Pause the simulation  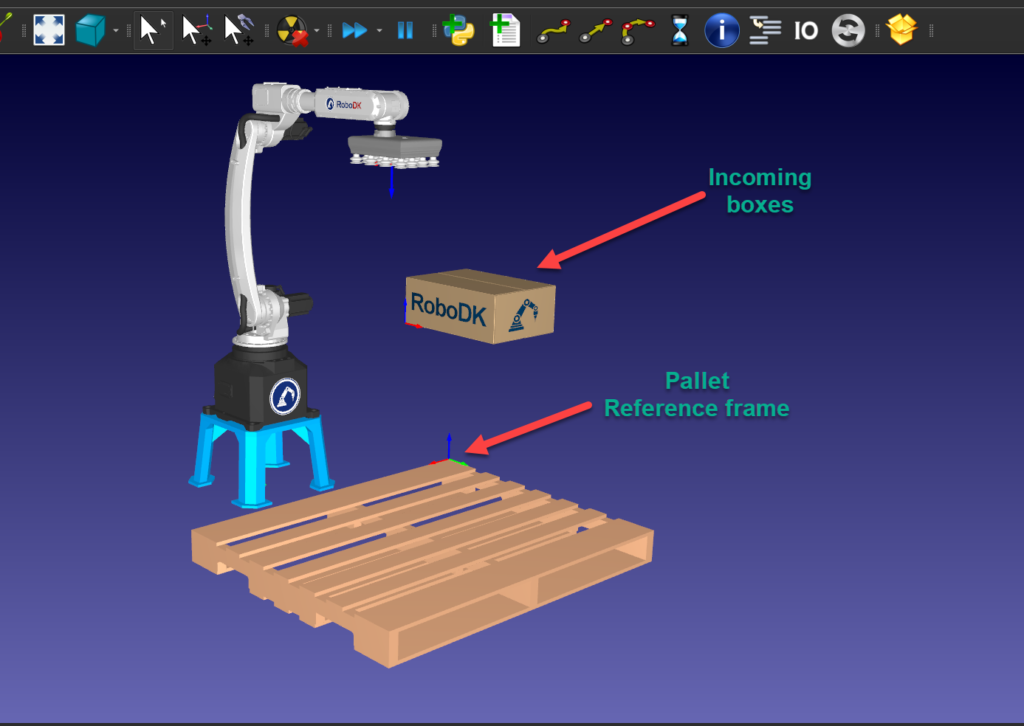405,30
